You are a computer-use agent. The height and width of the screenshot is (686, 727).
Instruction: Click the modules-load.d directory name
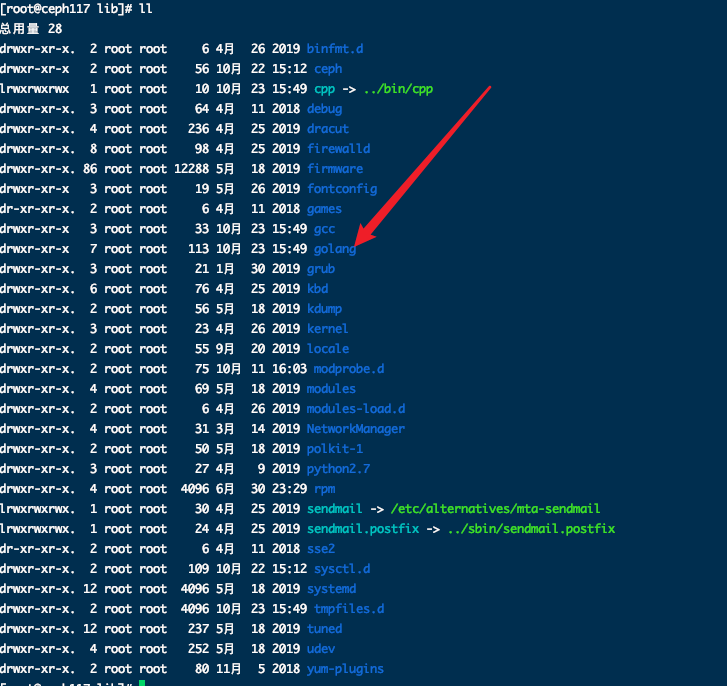[356, 408]
